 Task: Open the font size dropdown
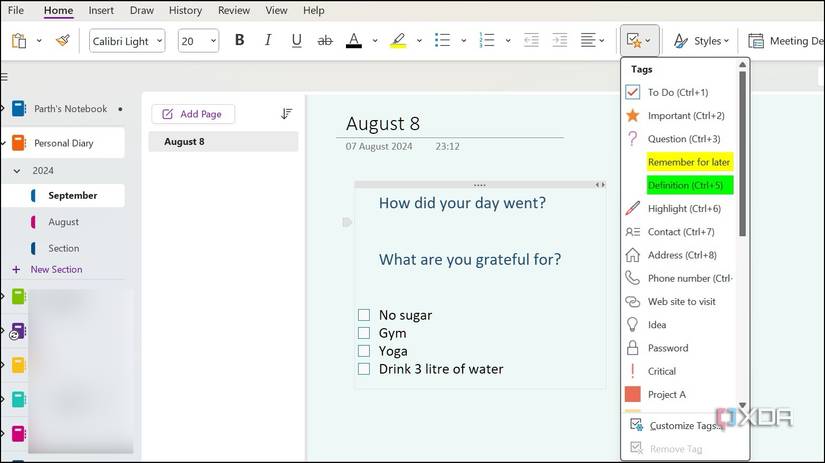tap(213, 41)
